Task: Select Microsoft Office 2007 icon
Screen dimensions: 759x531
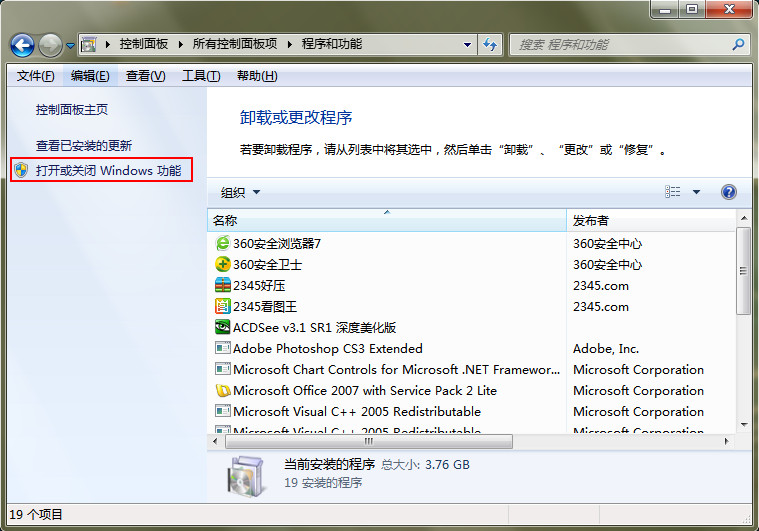Action: coord(222,390)
